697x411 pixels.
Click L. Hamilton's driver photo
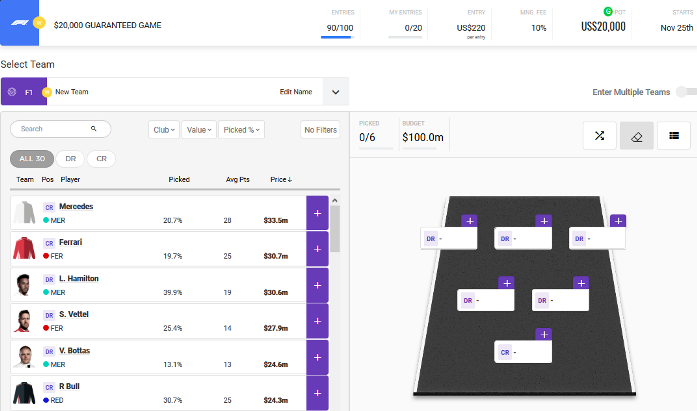pos(24,285)
